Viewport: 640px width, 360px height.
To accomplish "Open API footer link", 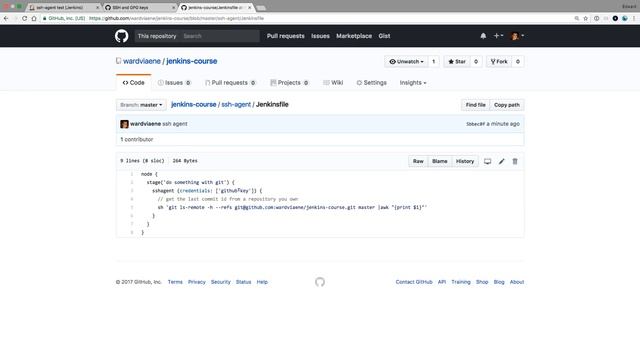I will coord(442,282).
